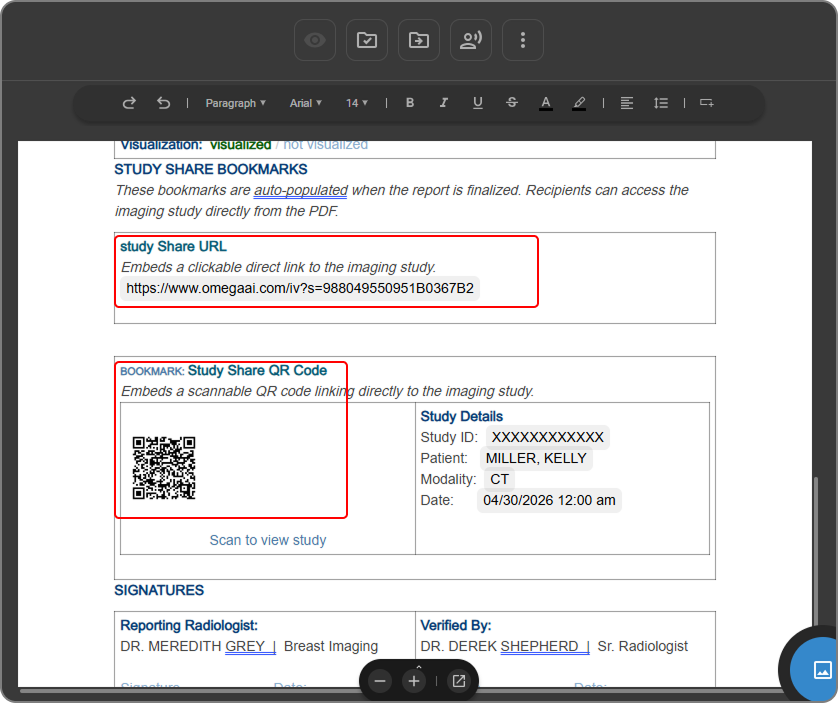Click the Reporting Radiologist label
Image resolution: width=838 pixels, height=703 pixels.
point(189,625)
